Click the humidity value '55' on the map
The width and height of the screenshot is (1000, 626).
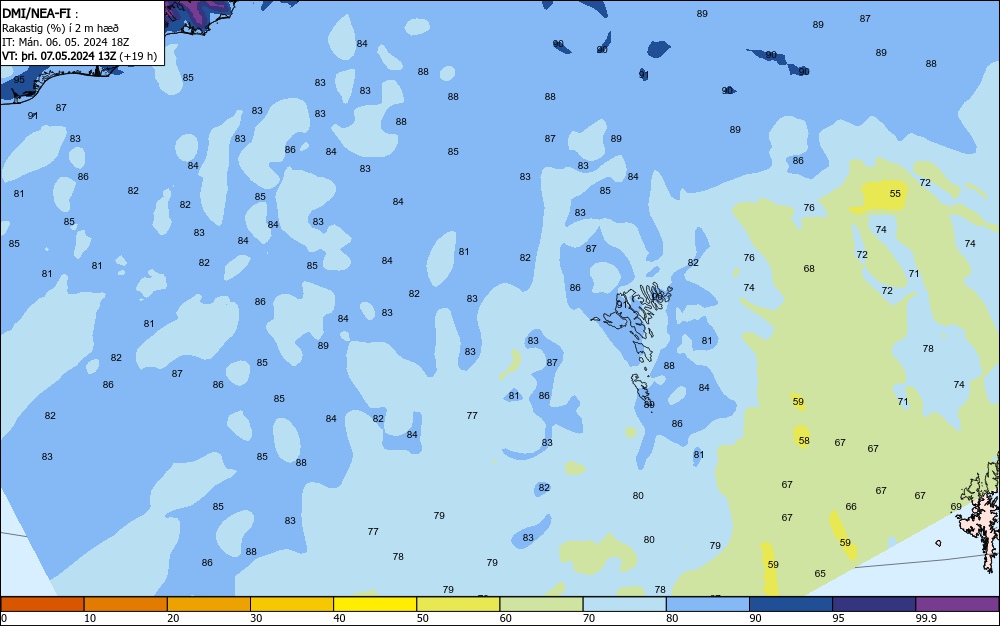895,193
